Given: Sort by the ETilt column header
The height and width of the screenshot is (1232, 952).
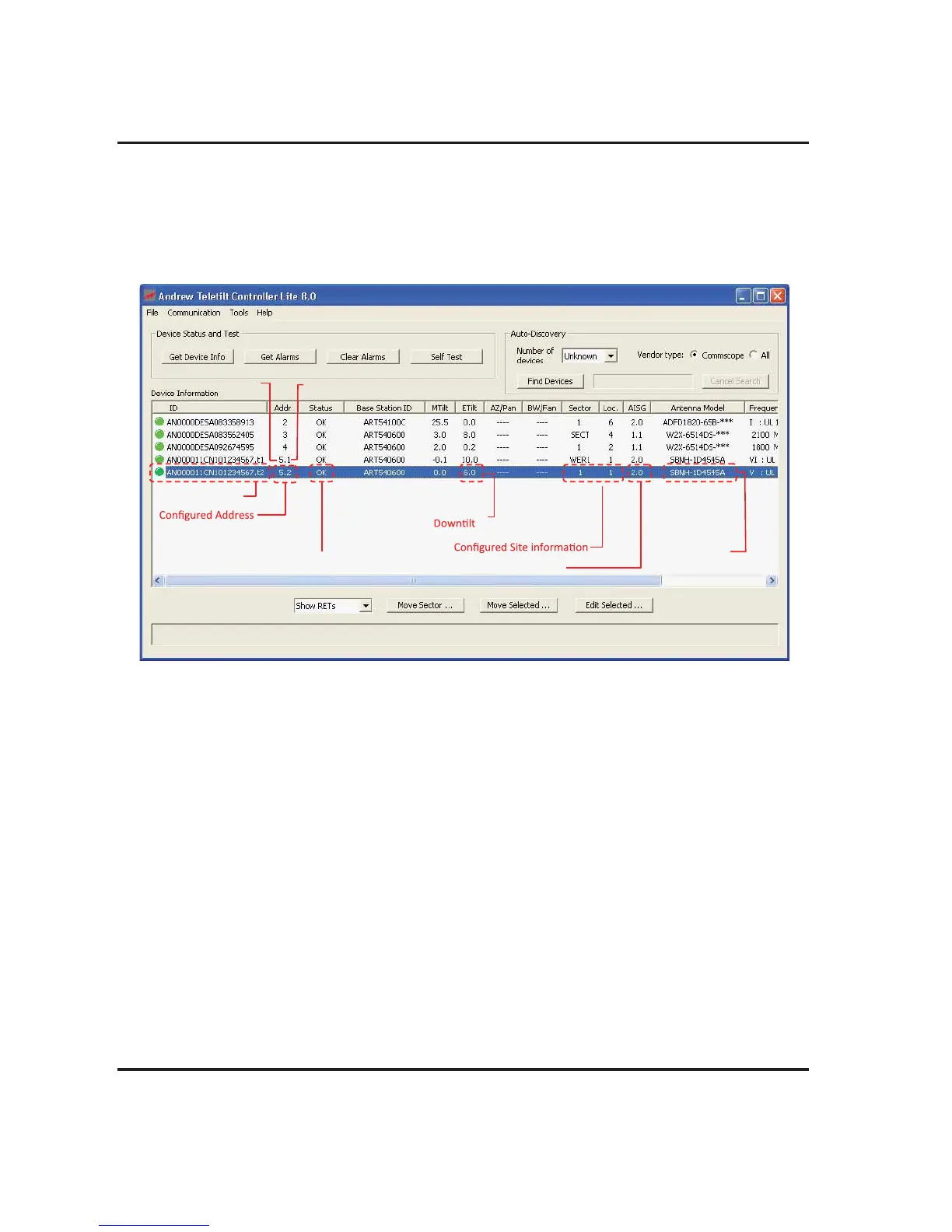Looking at the screenshot, I should tap(470, 408).
